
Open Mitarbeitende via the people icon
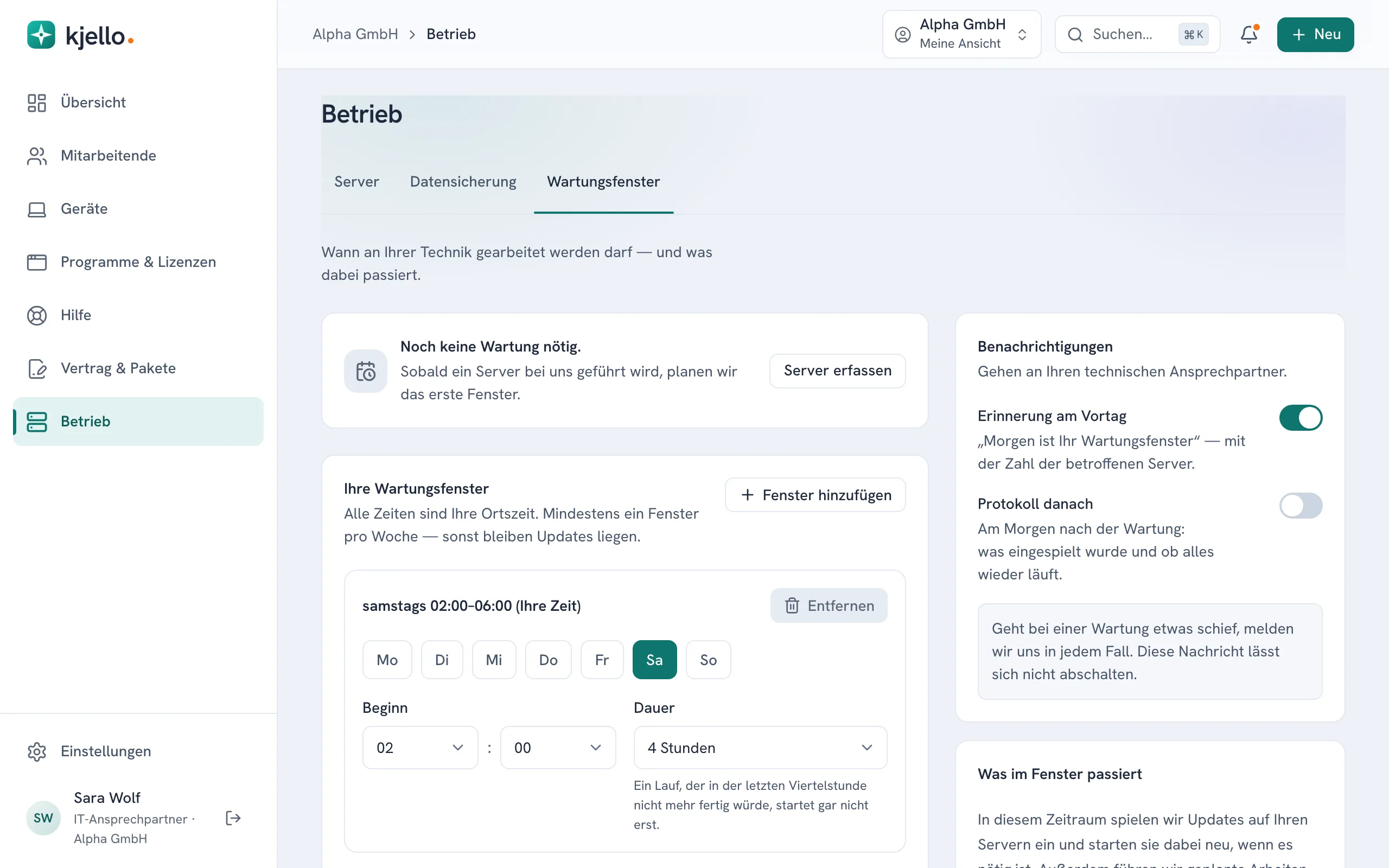click(x=37, y=156)
